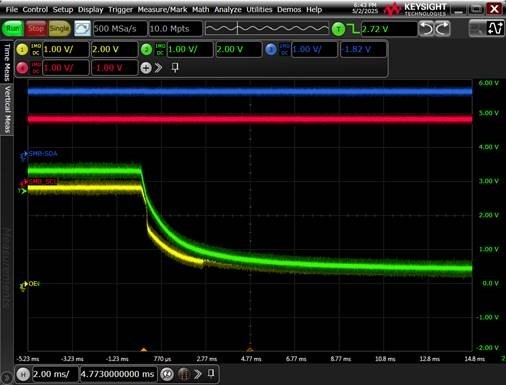
Task: Click the Redo arrow icon
Action: pyautogui.click(x=442, y=29)
